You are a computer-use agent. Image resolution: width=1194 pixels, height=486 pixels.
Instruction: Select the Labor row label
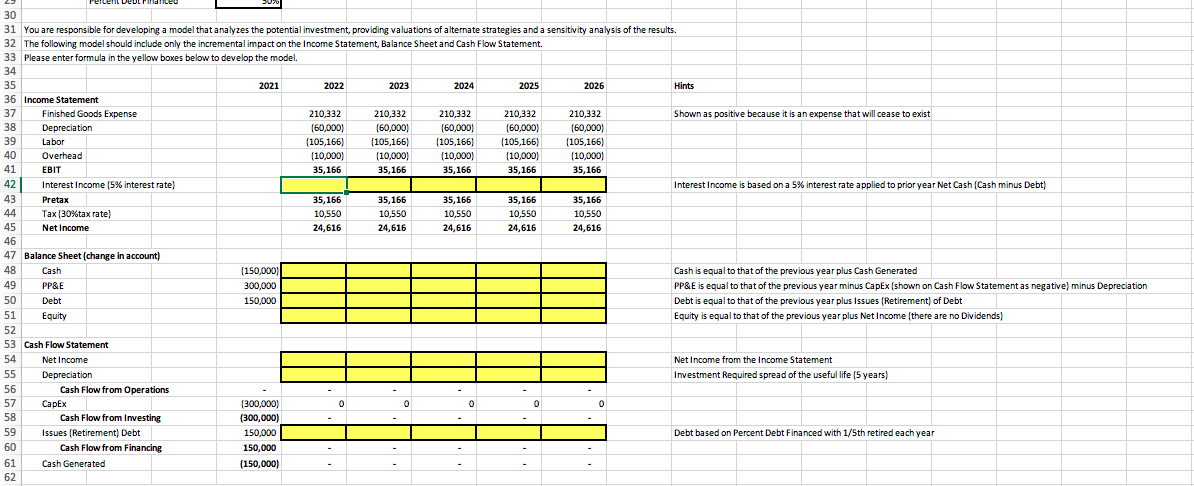[x=53, y=142]
